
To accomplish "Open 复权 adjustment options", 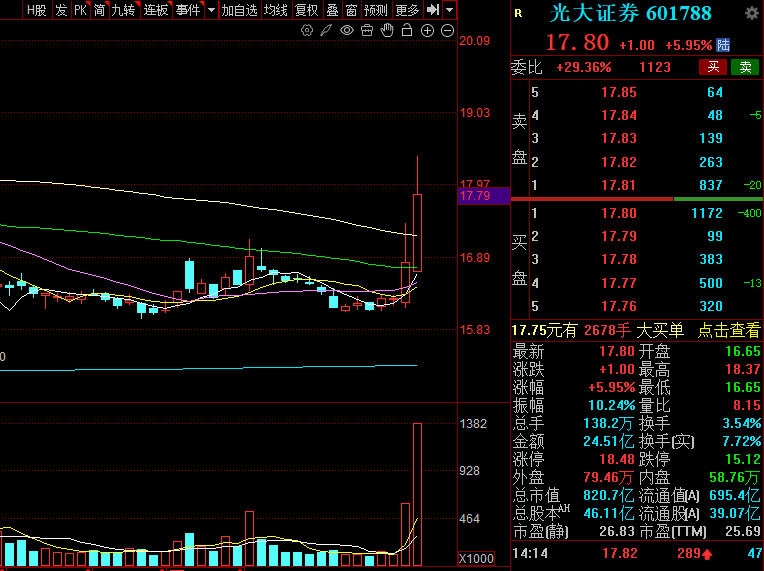I will tap(306, 10).
